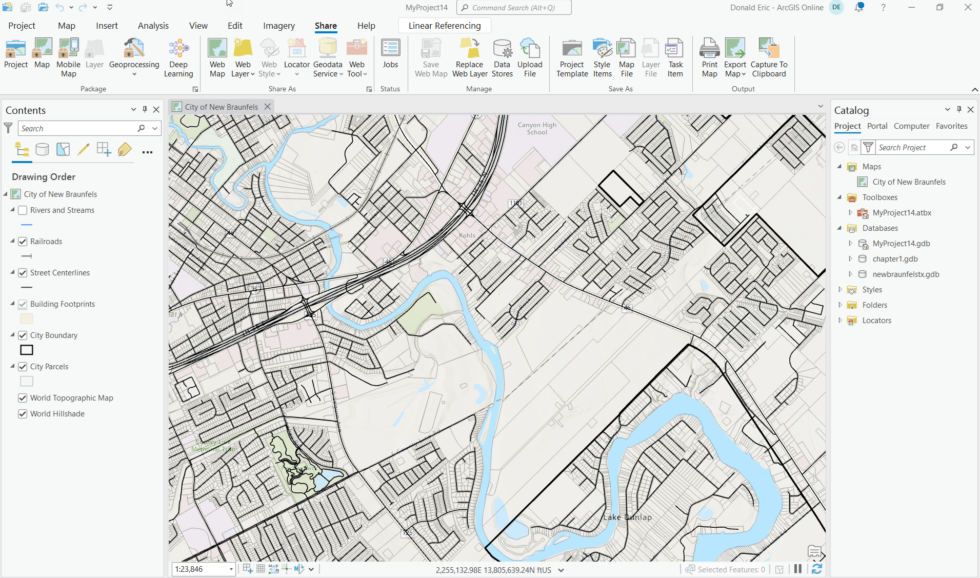
Task: Enable the Rivers and Streams layer
Action: pyautogui.click(x=22, y=210)
